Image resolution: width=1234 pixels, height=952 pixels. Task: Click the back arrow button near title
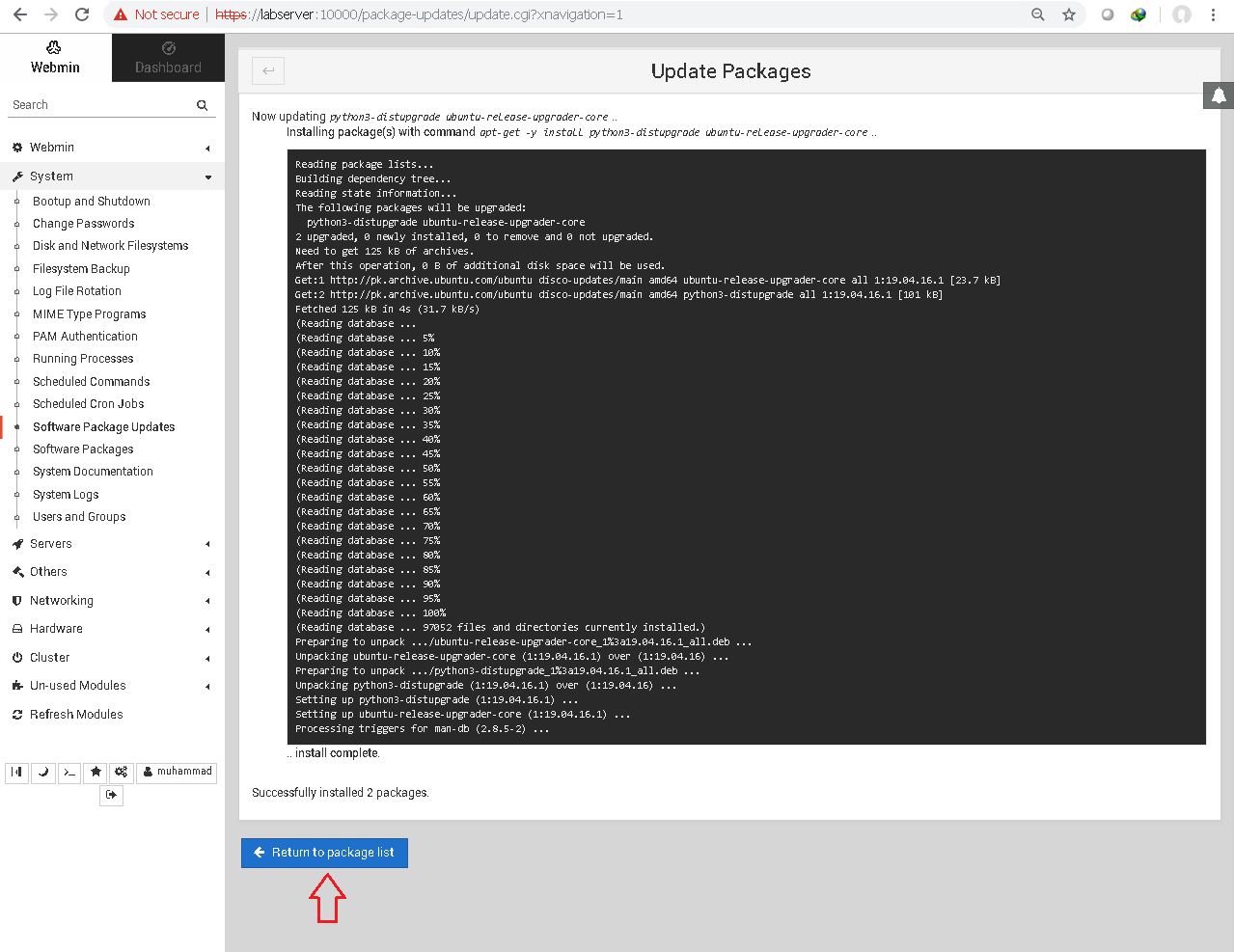268,70
